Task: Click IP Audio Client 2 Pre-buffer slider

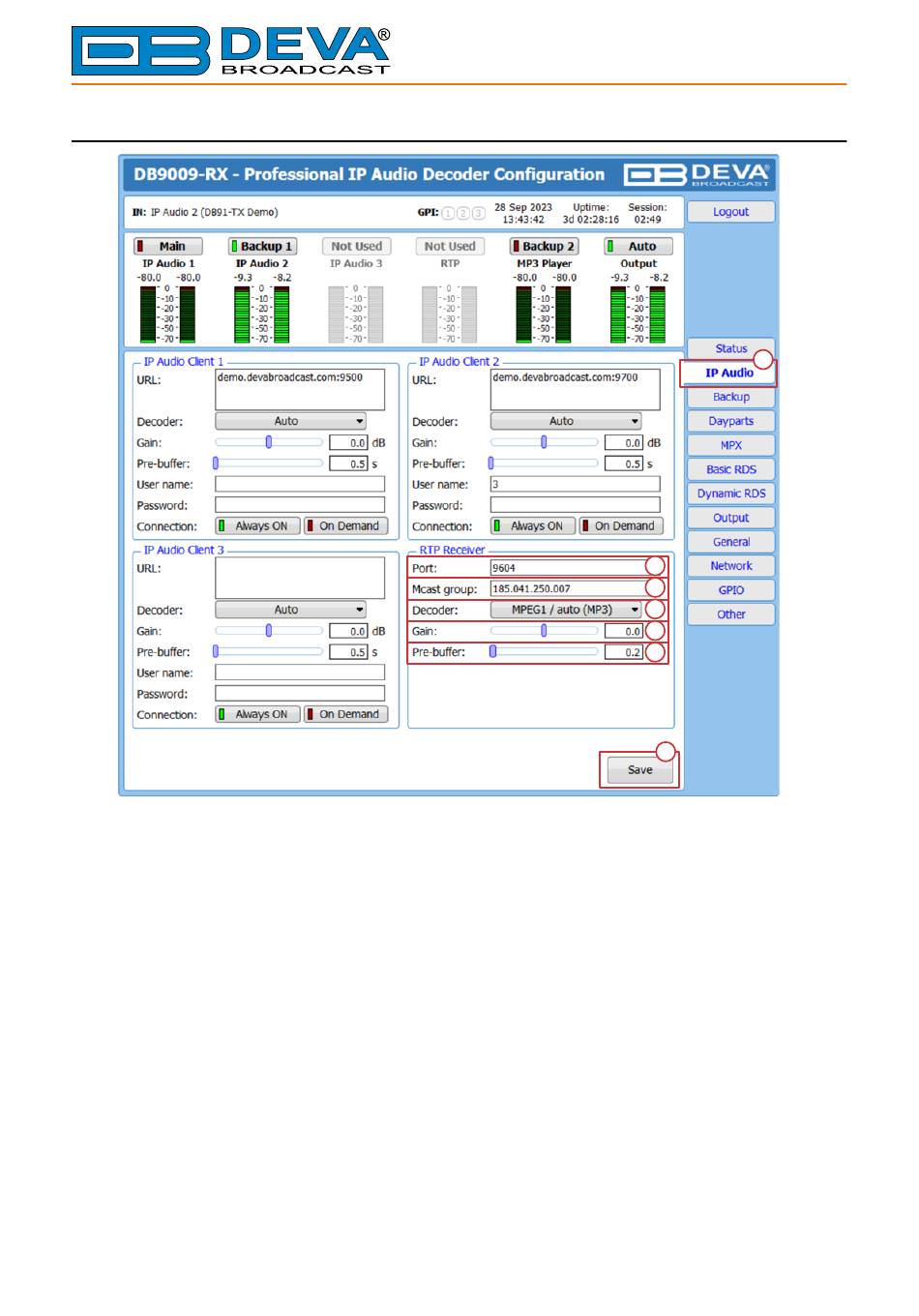Action: pyautogui.click(x=545, y=464)
